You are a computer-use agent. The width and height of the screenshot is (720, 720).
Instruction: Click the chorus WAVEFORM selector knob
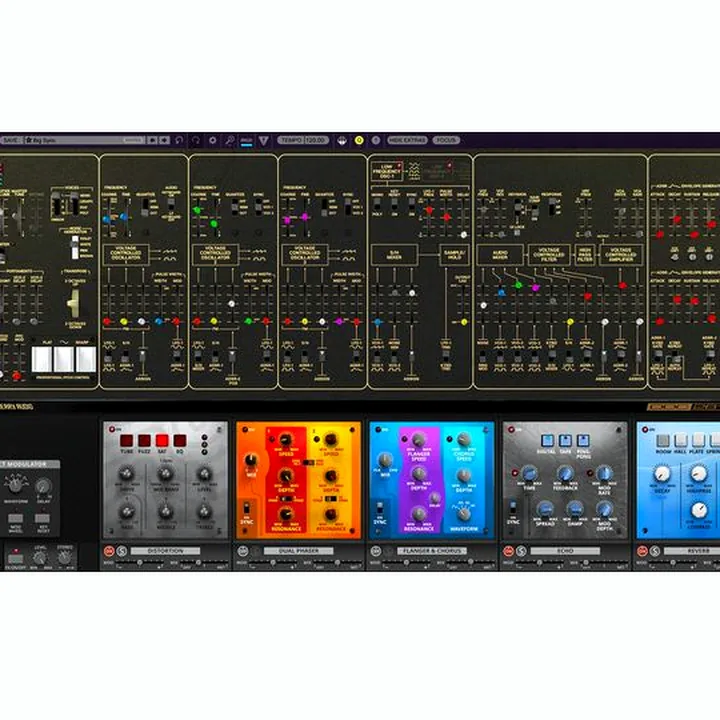point(464,513)
